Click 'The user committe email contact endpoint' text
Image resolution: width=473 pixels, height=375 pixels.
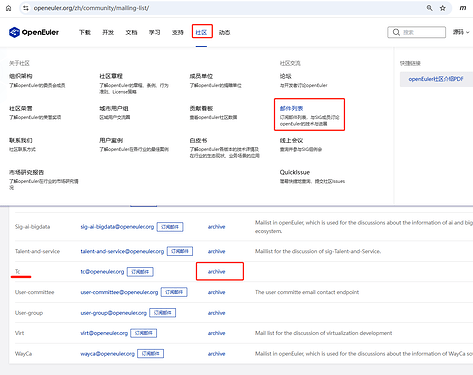(307, 292)
